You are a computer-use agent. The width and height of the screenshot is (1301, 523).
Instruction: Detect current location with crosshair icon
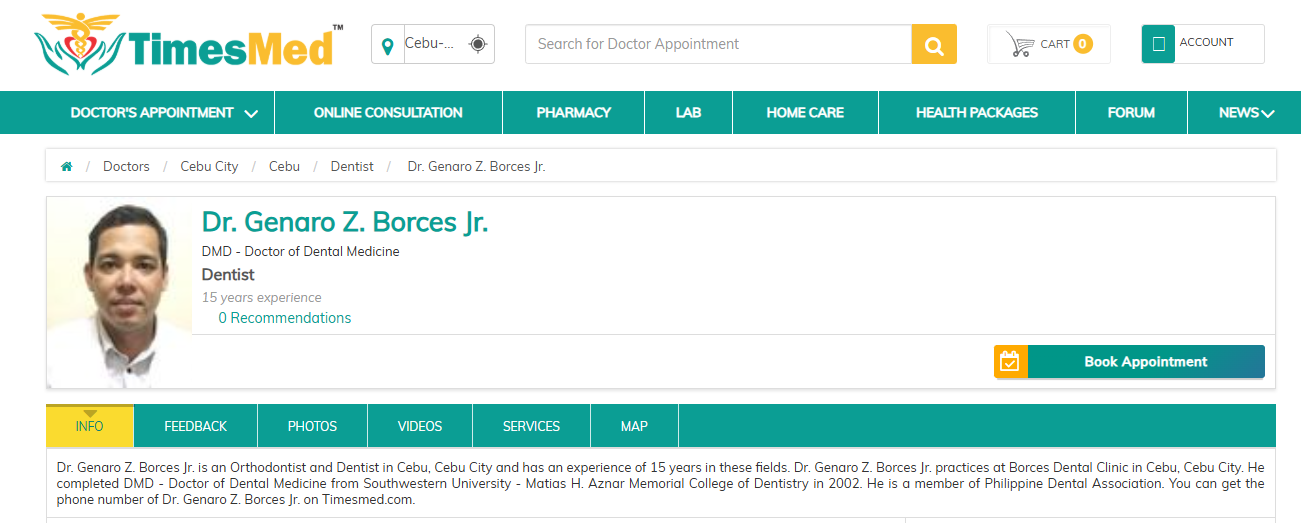click(x=478, y=44)
